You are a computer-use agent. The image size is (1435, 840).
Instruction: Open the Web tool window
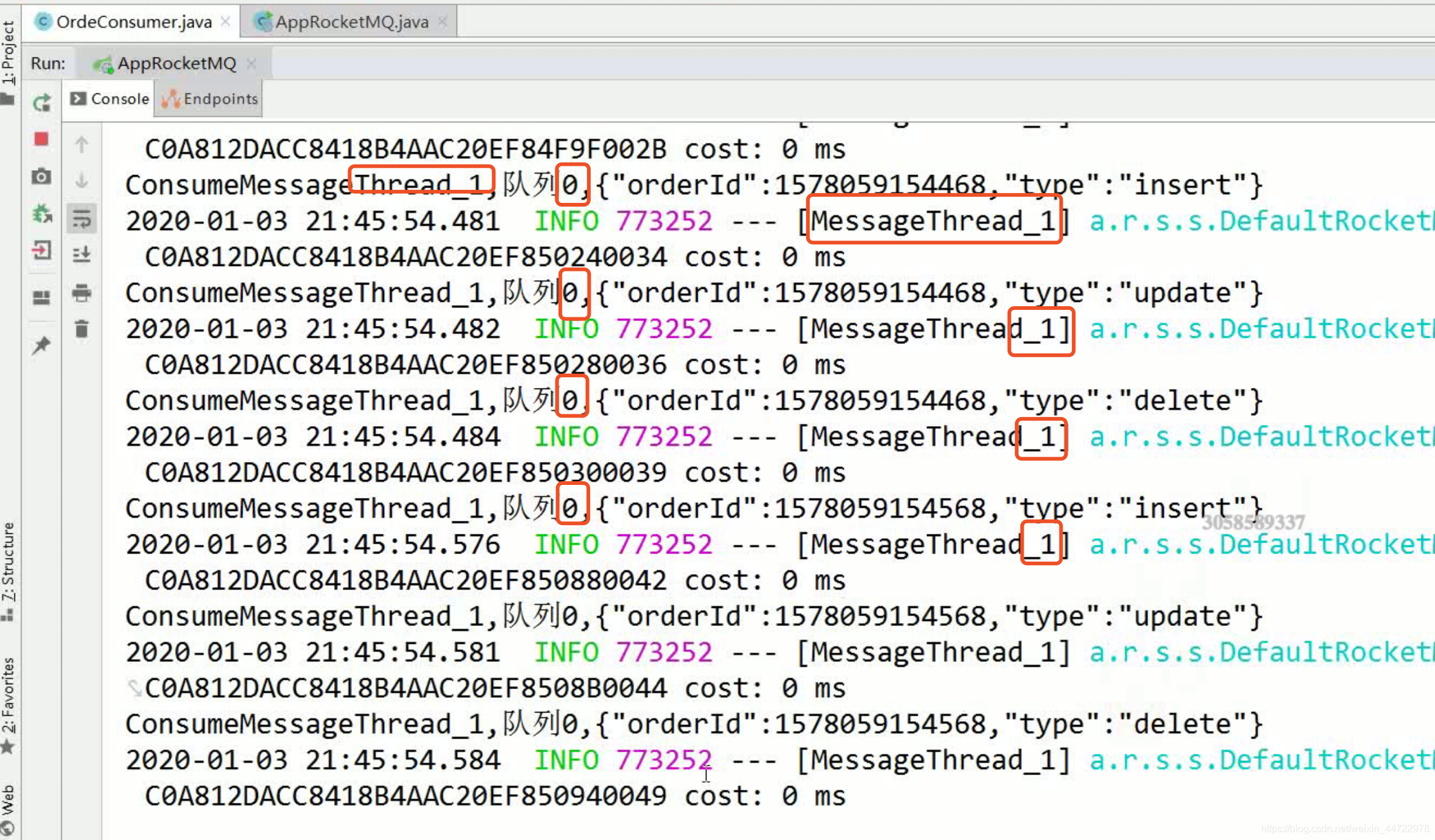pos(8,800)
